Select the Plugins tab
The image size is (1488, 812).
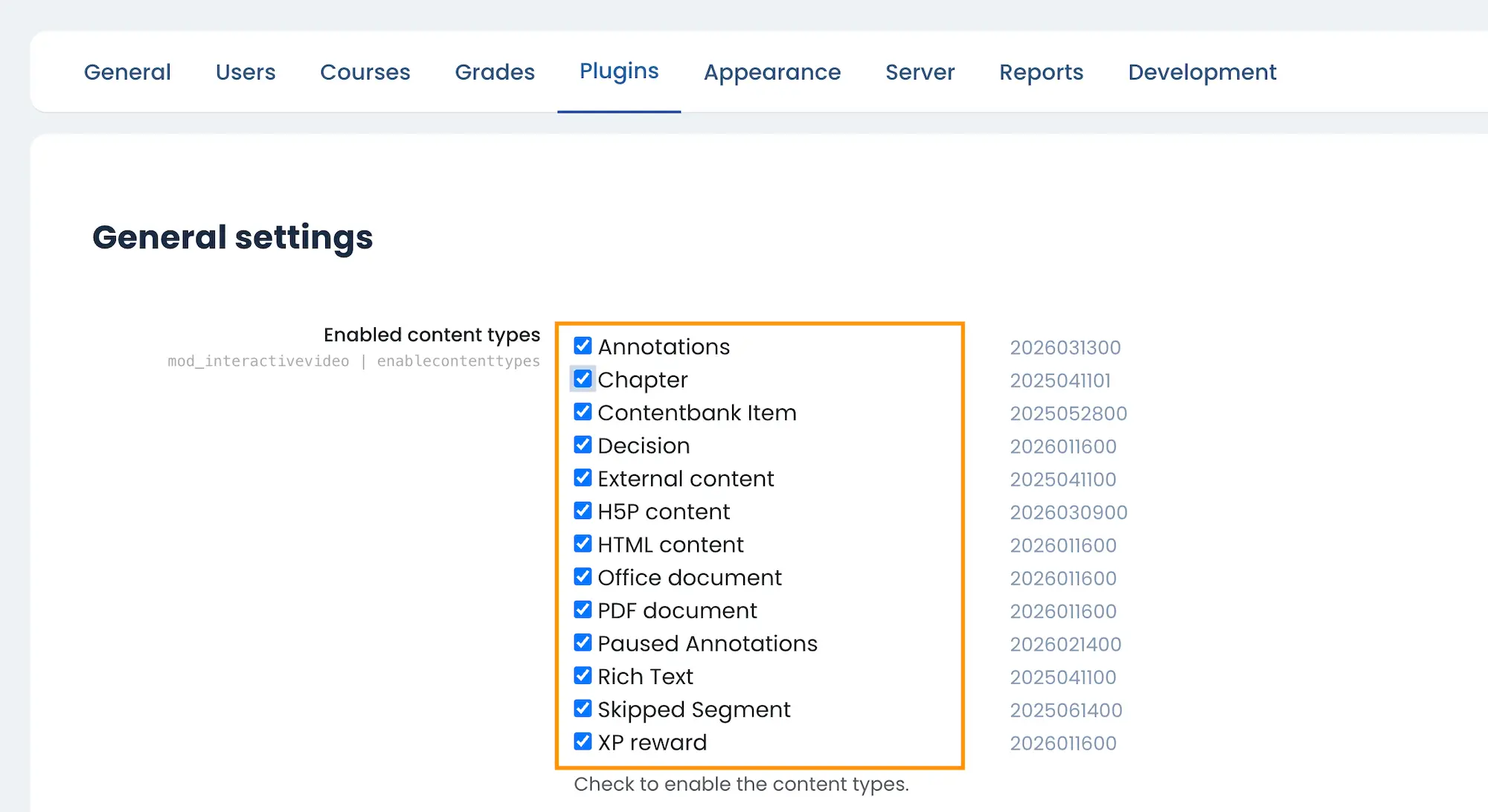coord(619,71)
